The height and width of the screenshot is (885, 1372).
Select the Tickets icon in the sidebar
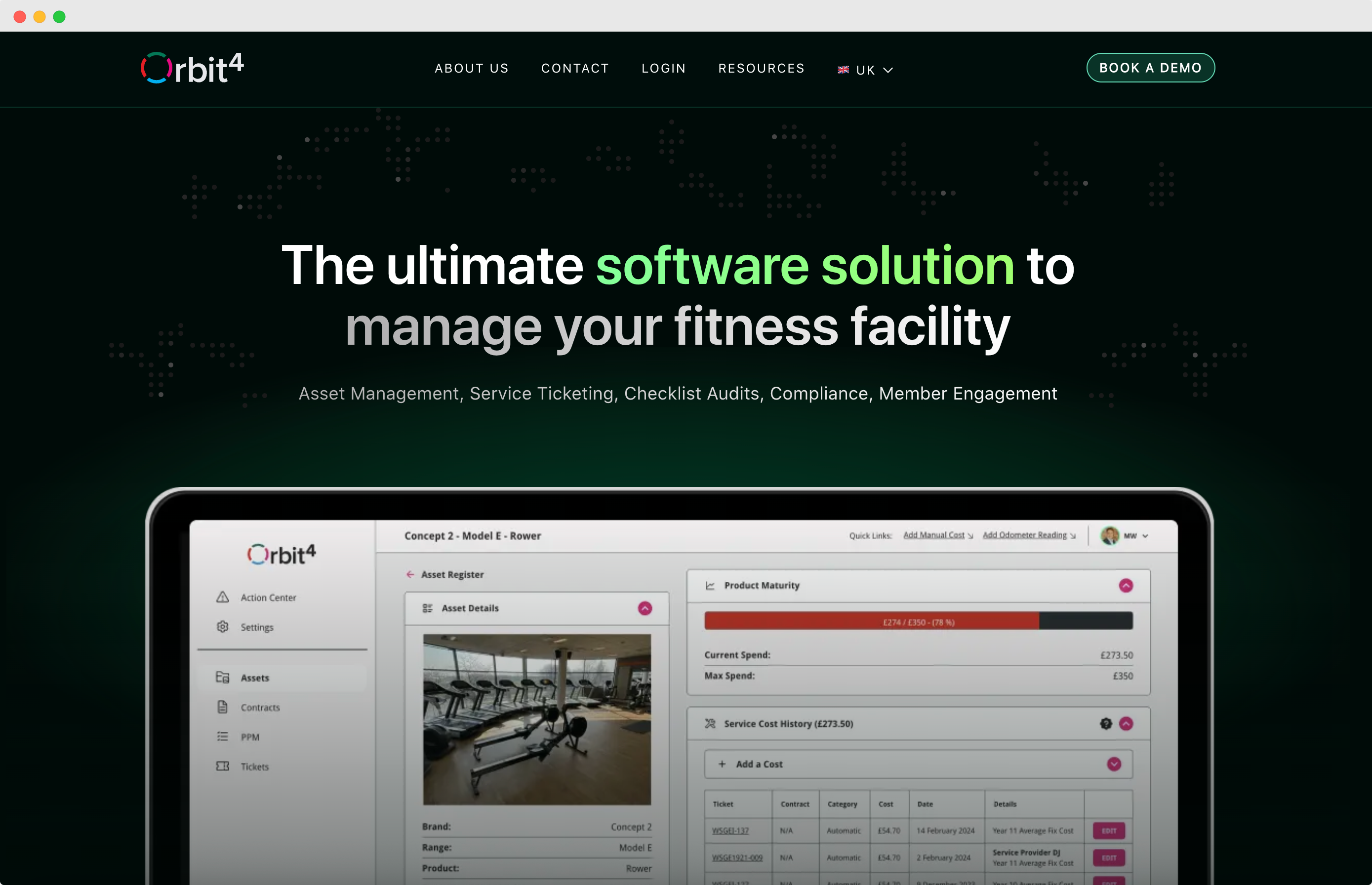point(222,766)
